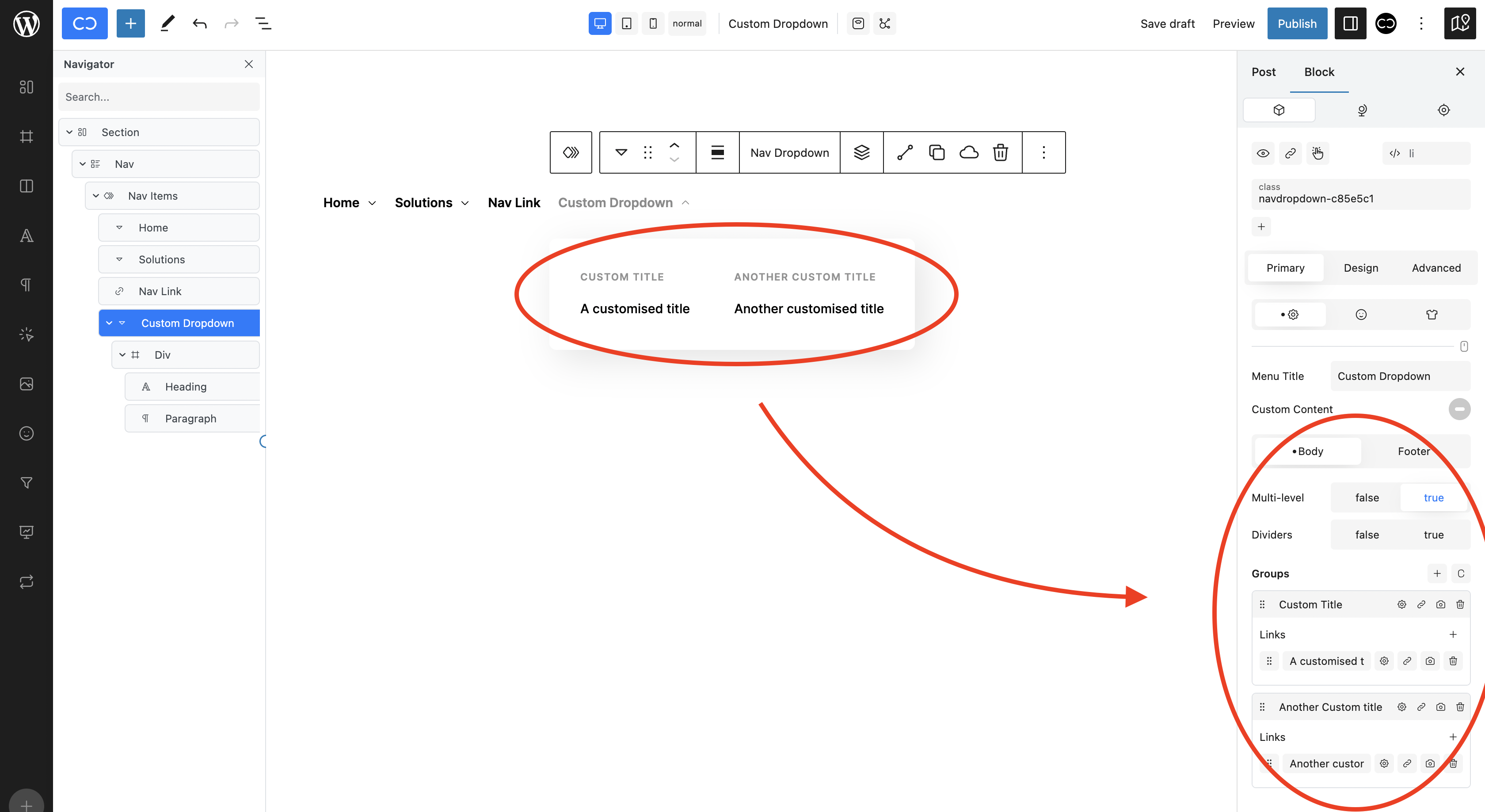The image size is (1485, 812).
Task: Click the cloud save icon in block toolbar
Action: [x=968, y=152]
